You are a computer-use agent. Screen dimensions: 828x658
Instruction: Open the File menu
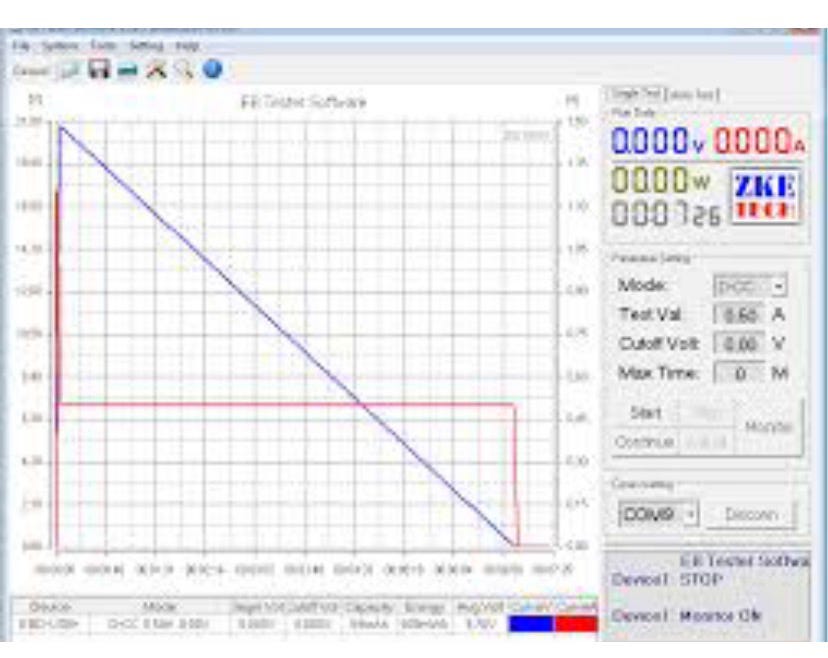pos(21,46)
